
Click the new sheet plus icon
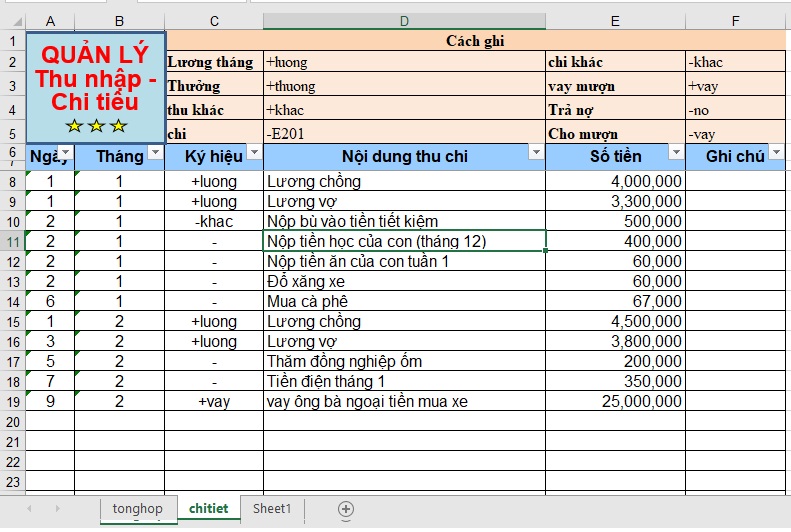click(x=346, y=509)
